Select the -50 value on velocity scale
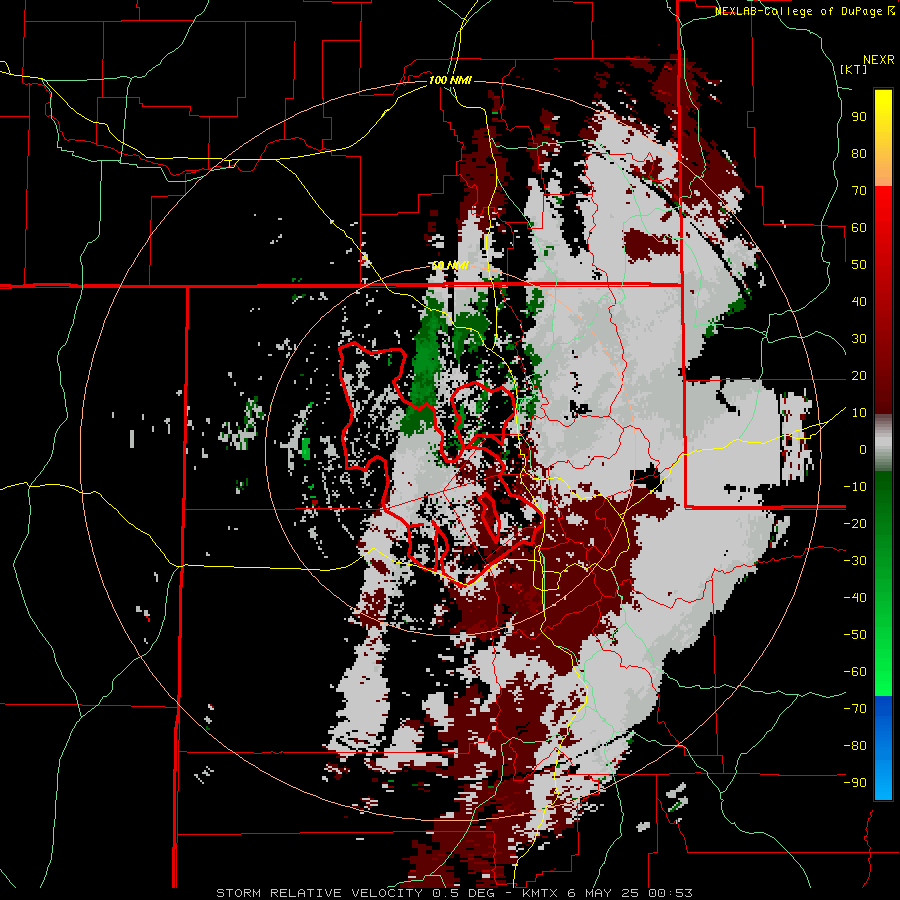This screenshot has width=900, height=900. (855, 635)
